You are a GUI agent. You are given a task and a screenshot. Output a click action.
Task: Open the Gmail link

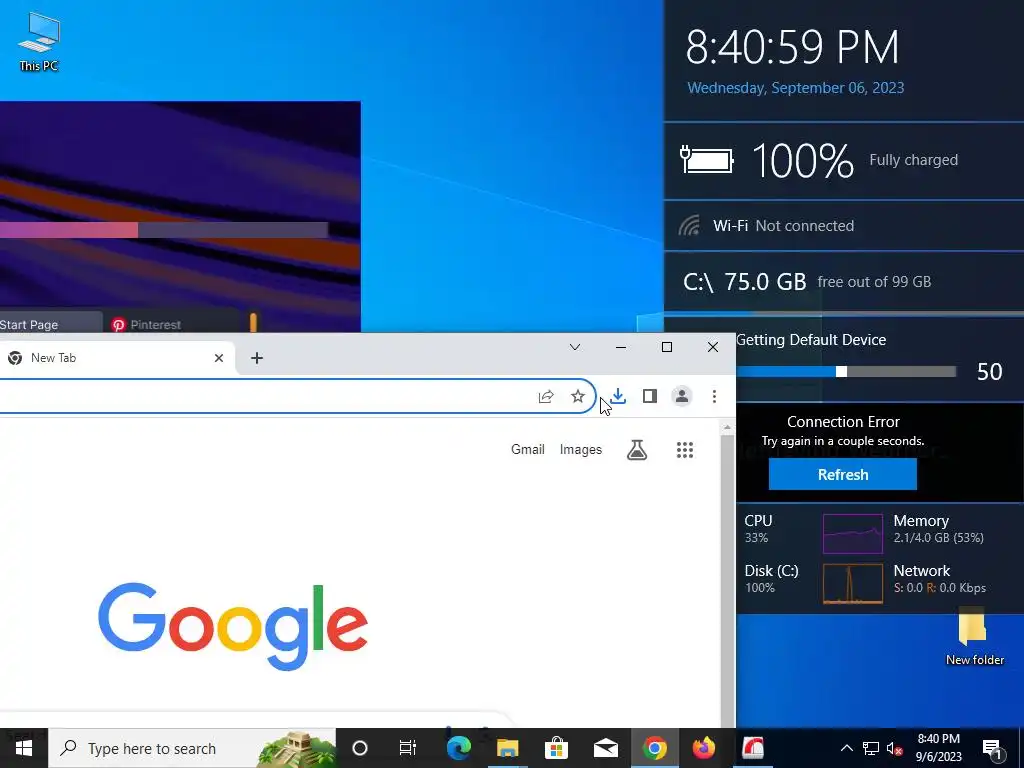[x=528, y=449]
